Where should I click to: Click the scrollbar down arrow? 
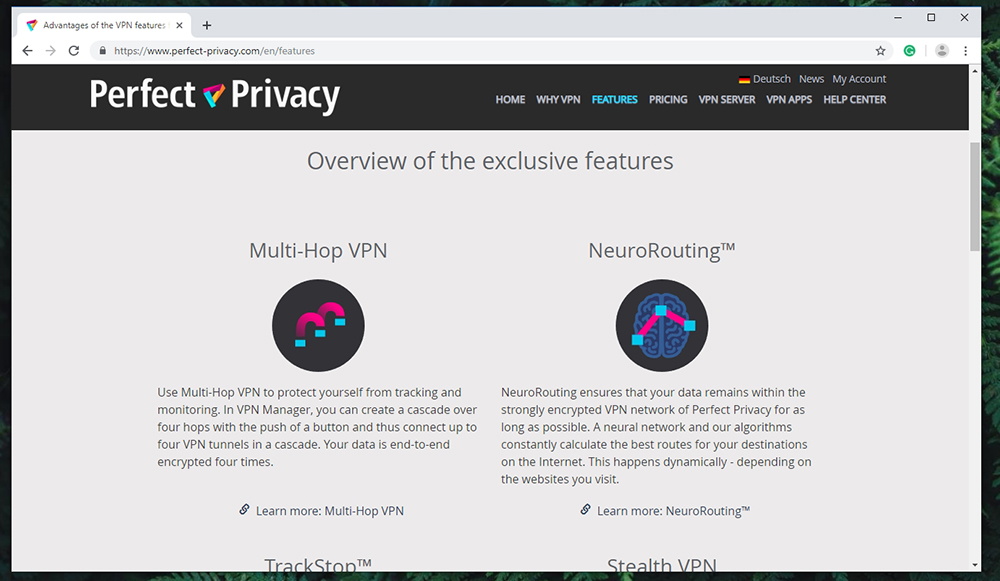point(974,565)
